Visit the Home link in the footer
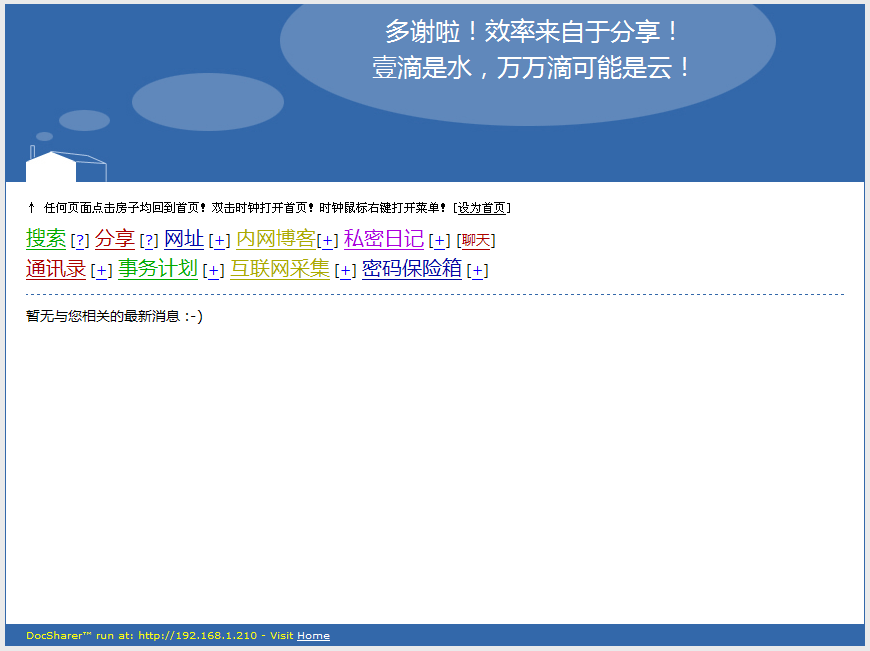 coord(313,635)
